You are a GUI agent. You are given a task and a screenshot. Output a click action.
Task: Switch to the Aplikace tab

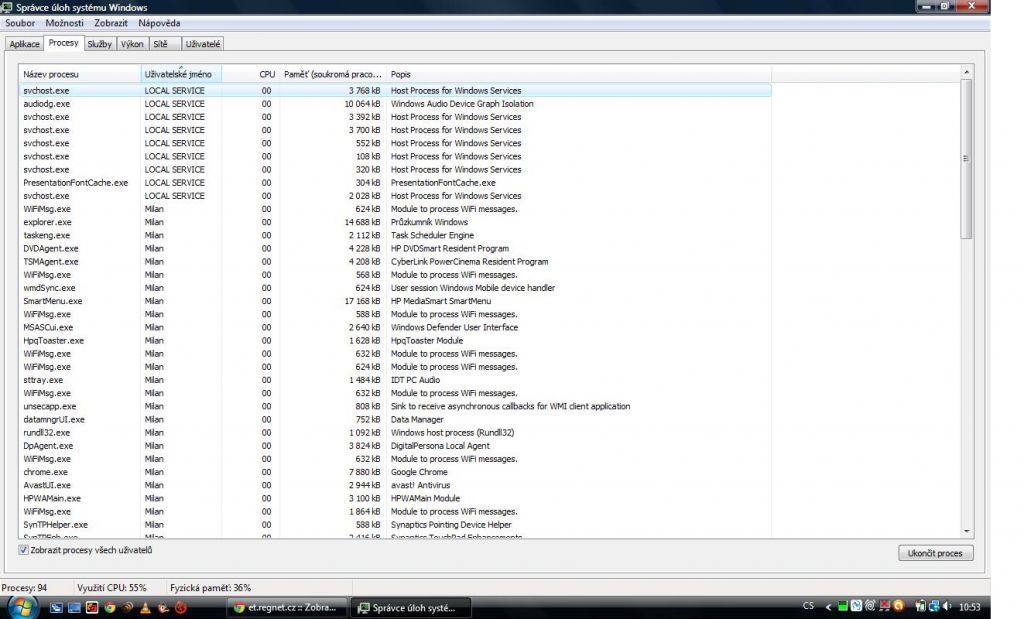click(24, 44)
